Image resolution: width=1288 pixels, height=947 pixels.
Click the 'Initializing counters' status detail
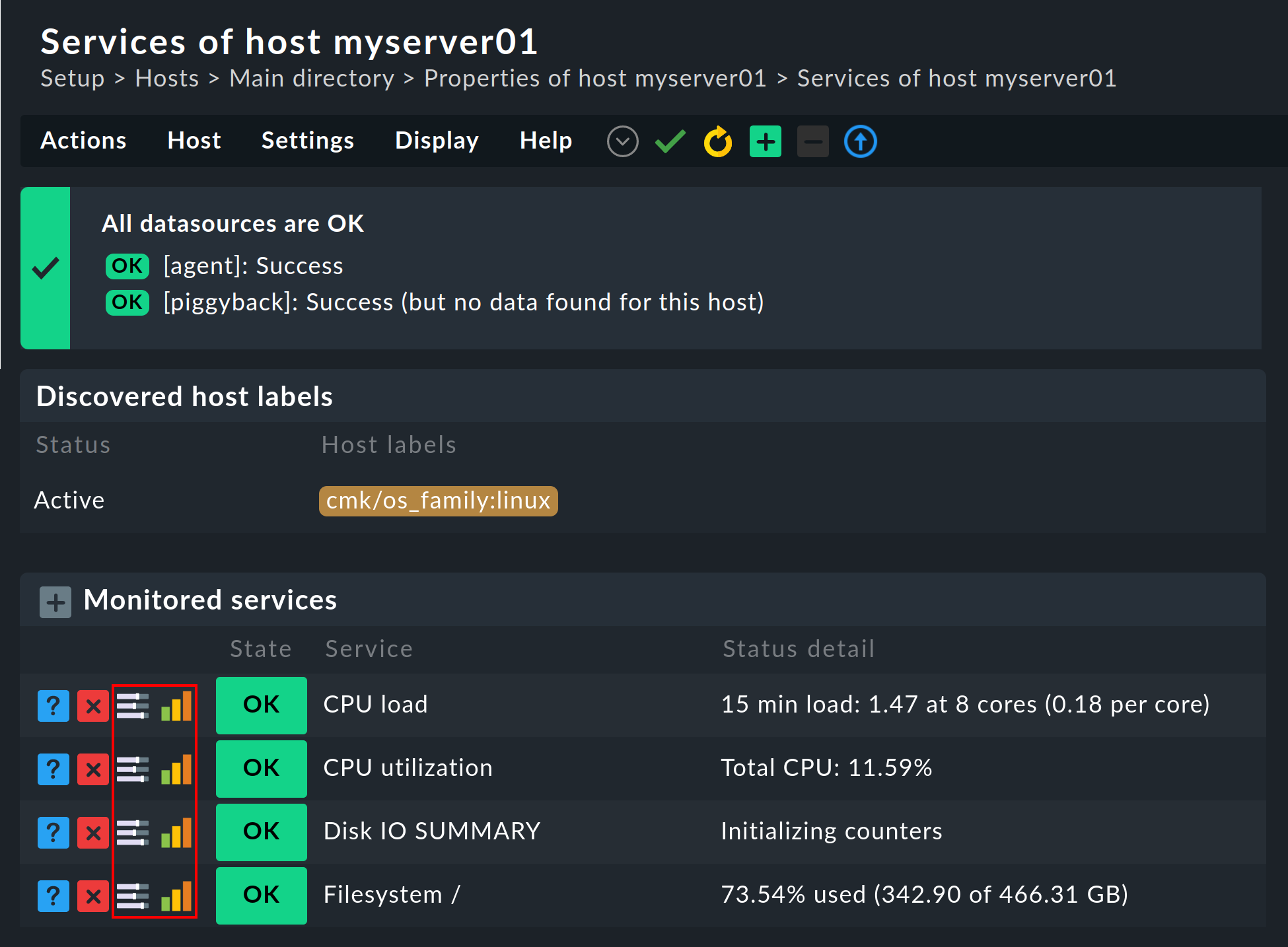[832, 831]
